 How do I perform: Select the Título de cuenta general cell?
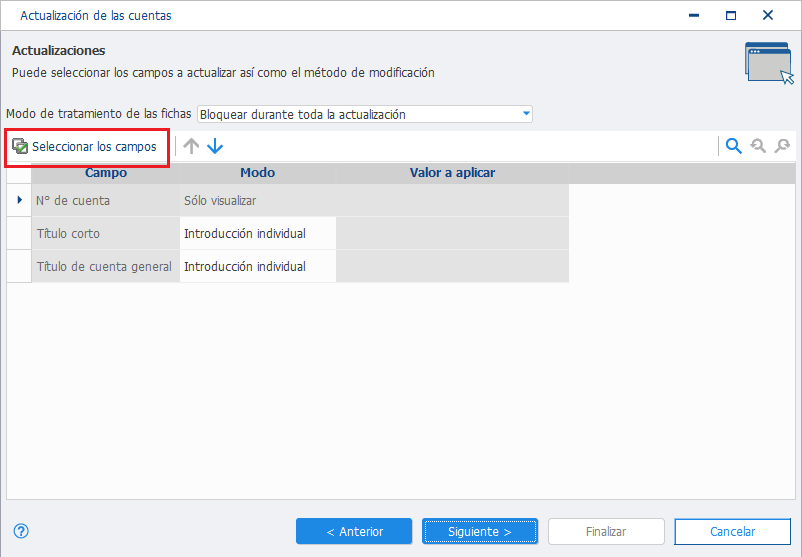click(x=106, y=266)
